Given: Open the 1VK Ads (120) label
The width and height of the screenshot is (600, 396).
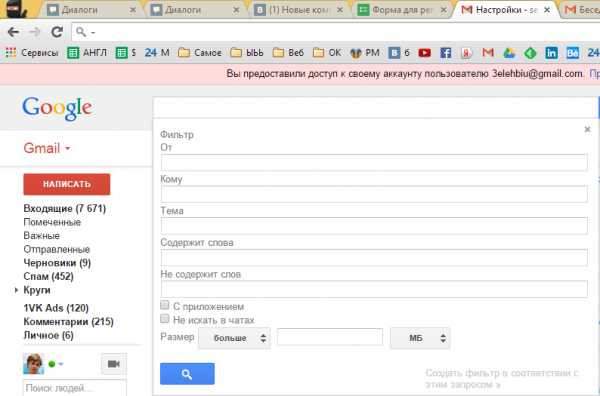Looking at the screenshot, I should coord(56,308).
